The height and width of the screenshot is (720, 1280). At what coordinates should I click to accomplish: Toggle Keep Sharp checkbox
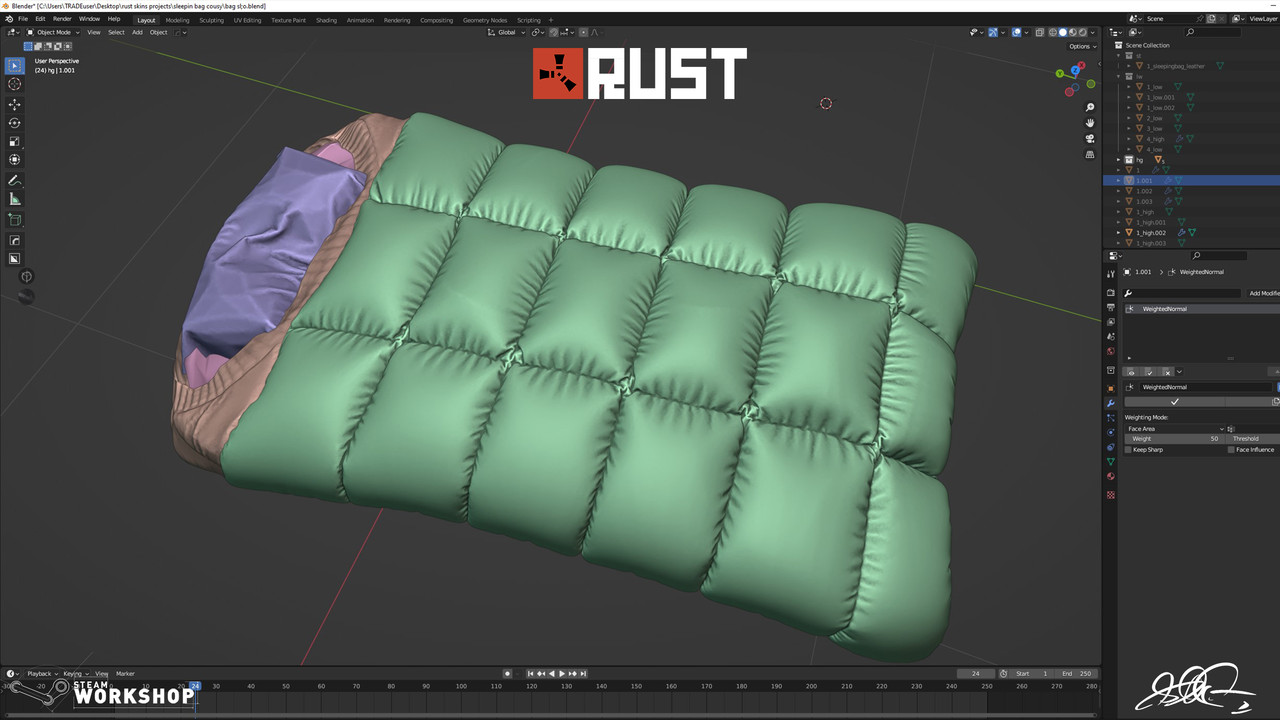[1128, 450]
